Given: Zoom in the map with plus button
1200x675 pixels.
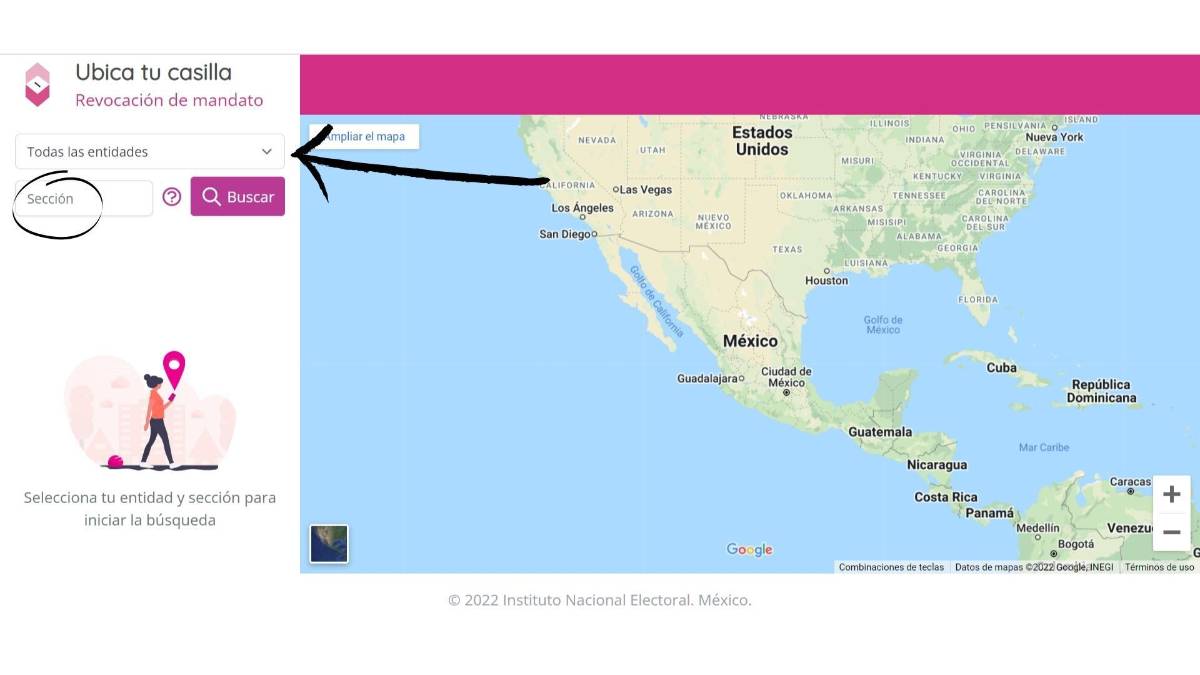Looking at the screenshot, I should click(x=1171, y=494).
